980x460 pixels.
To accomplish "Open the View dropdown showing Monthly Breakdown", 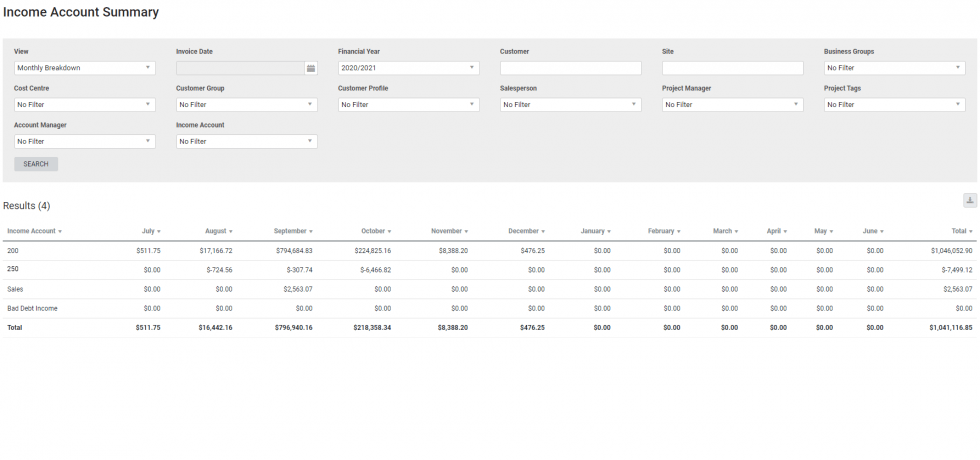I will 85,68.
